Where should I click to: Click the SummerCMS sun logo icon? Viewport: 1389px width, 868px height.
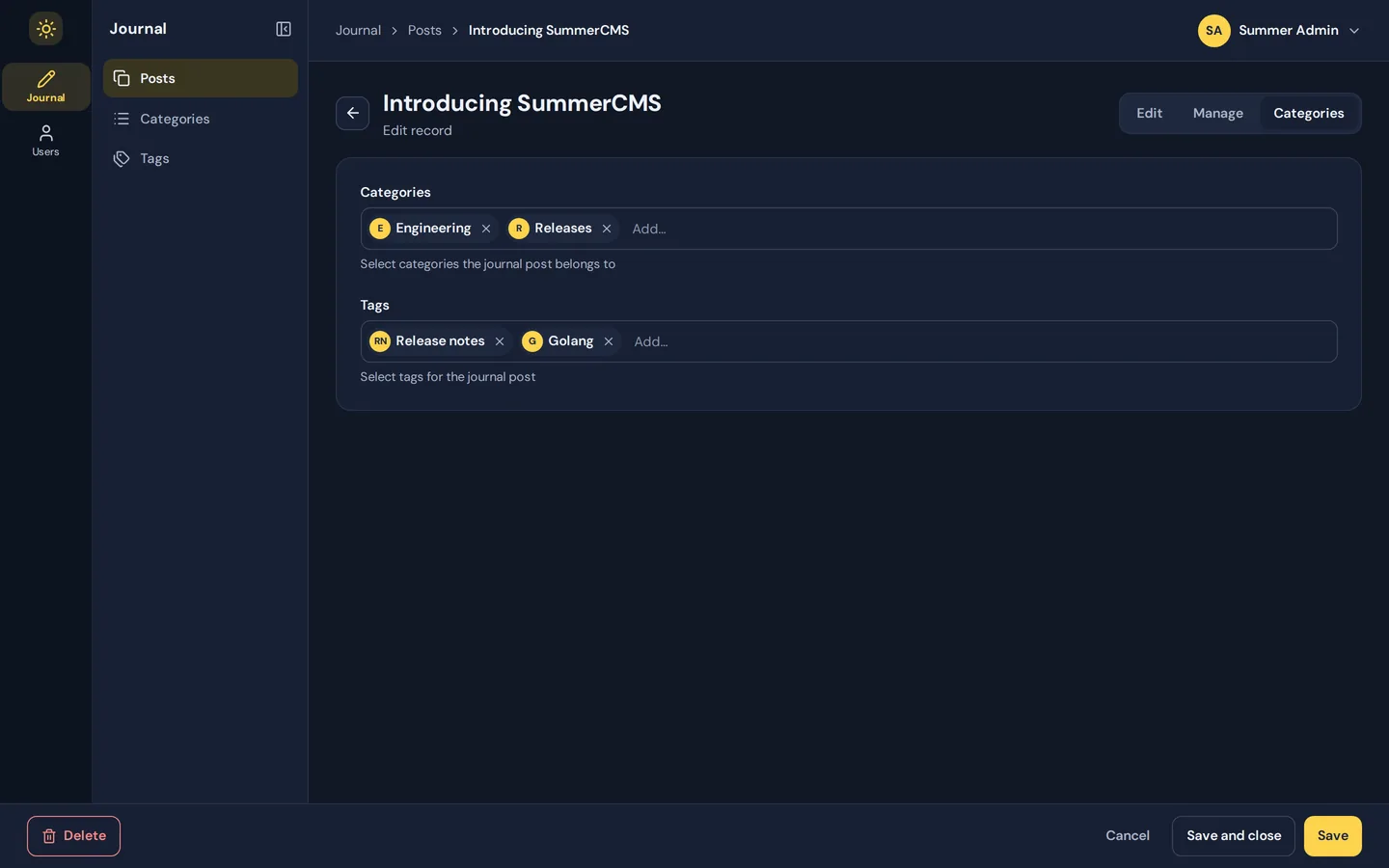coord(45,29)
